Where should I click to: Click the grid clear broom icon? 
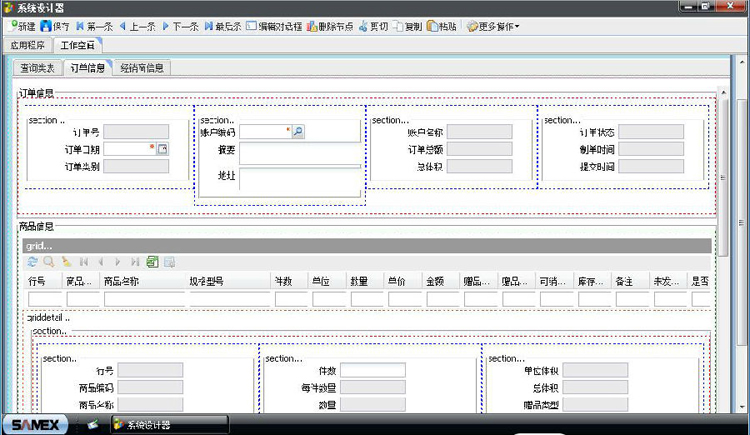[x=66, y=262]
